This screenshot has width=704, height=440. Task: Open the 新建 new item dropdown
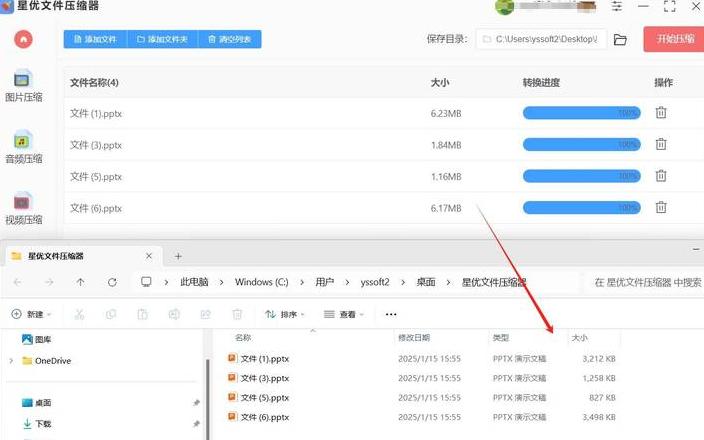coord(31,314)
